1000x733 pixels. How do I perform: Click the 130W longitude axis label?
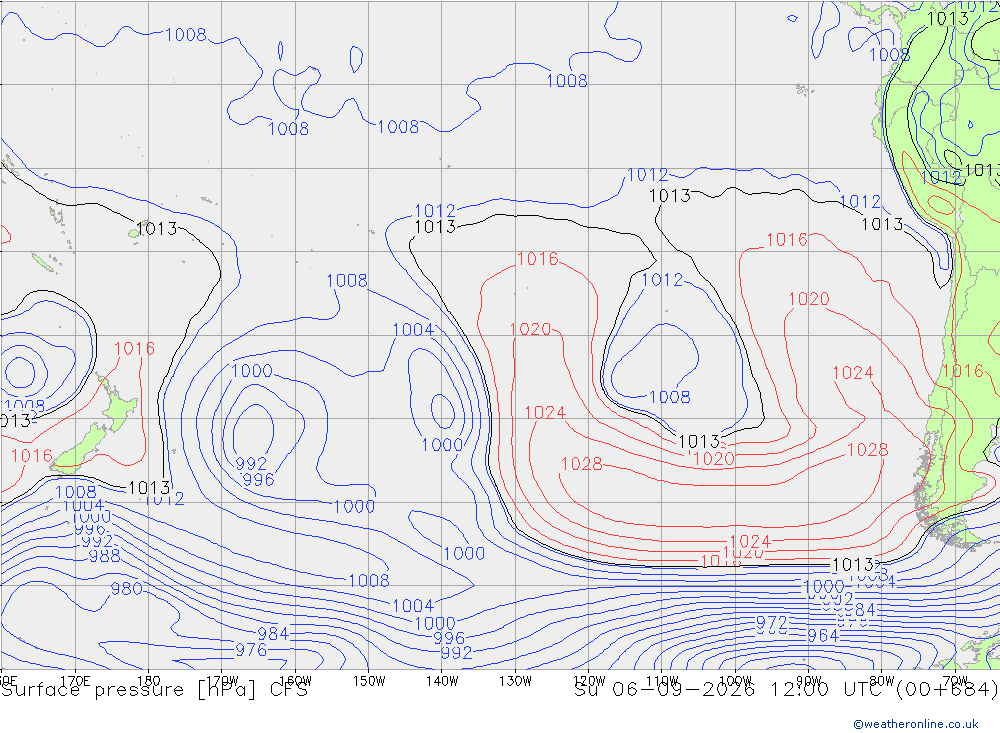tap(515, 681)
